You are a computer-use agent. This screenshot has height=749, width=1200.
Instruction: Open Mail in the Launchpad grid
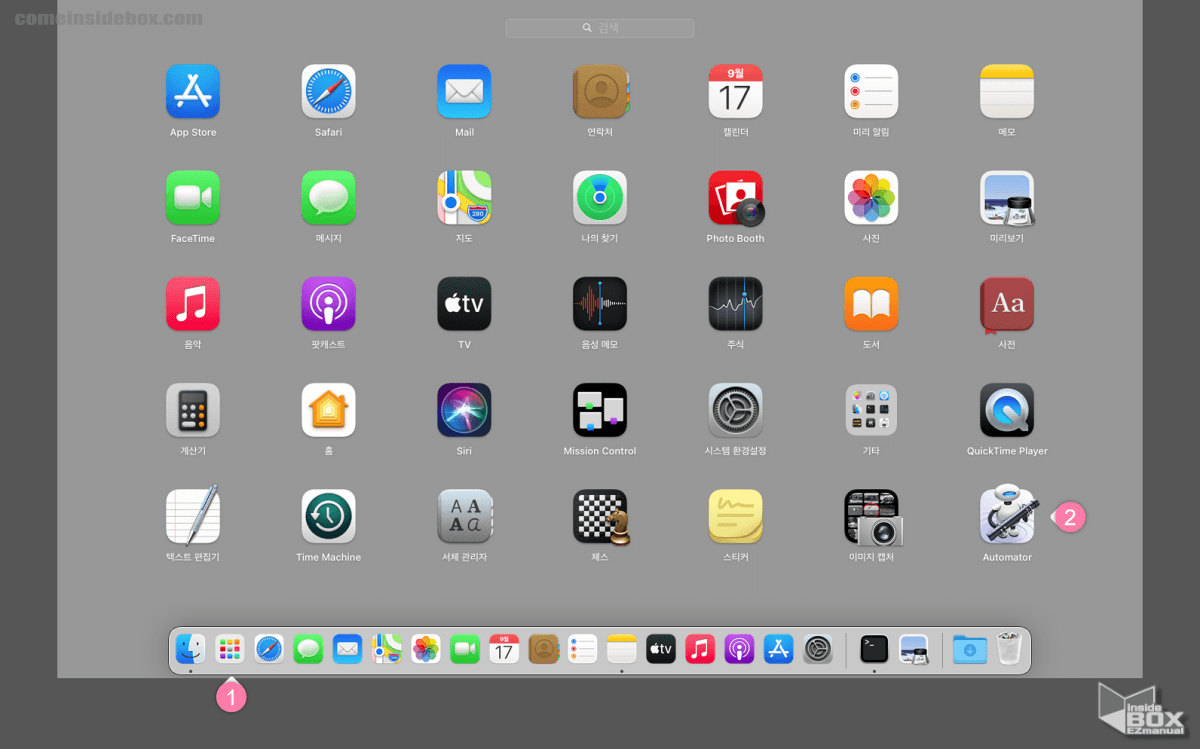pyautogui.click(x=464, y=92)
